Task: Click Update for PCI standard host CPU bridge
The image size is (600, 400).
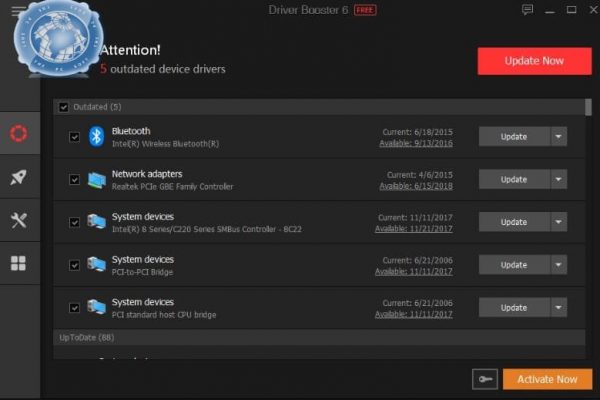Action: click(514, 307)
